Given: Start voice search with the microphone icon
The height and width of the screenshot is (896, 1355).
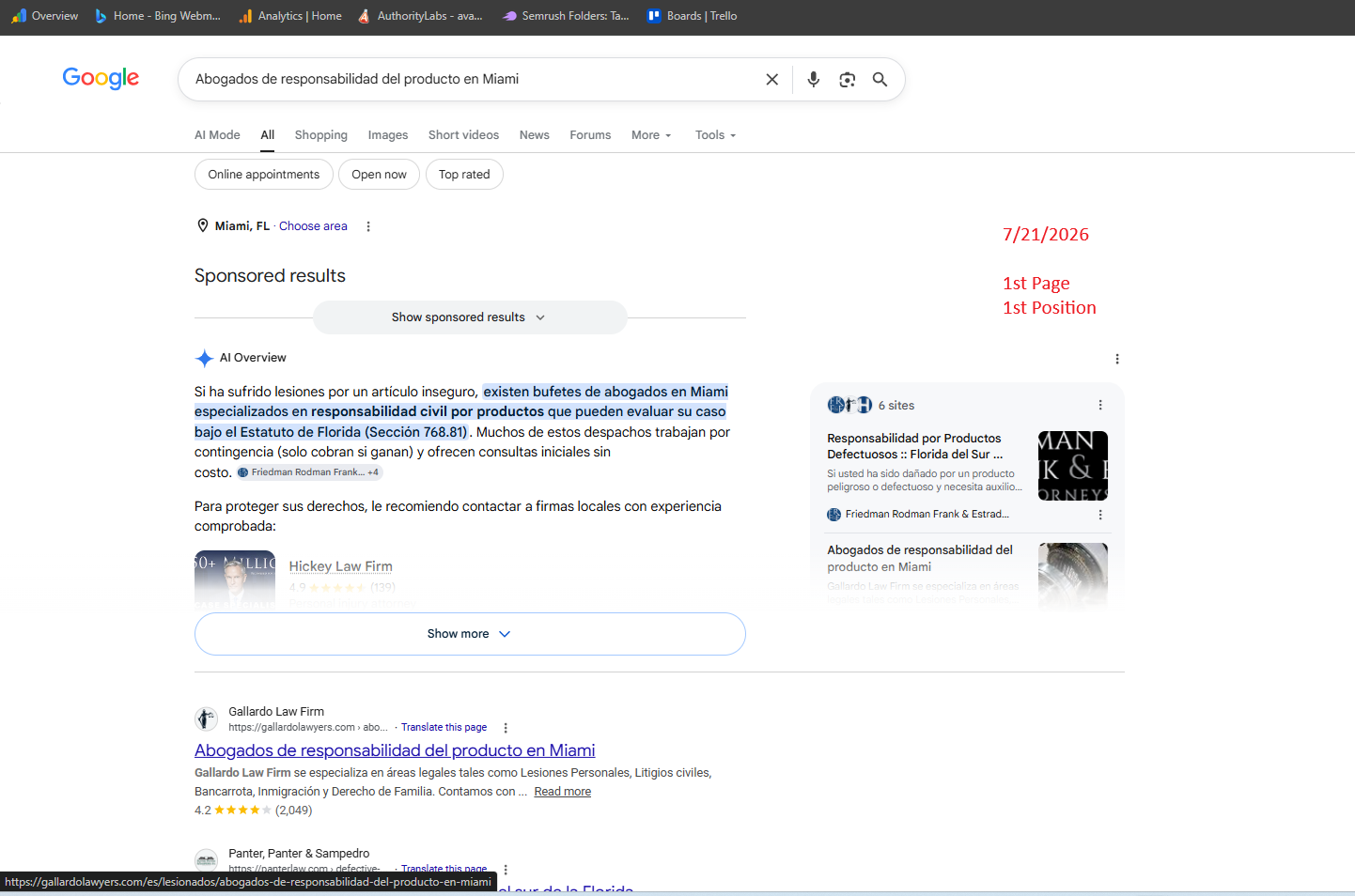Looking at the screenshot, I should point(814,80).
